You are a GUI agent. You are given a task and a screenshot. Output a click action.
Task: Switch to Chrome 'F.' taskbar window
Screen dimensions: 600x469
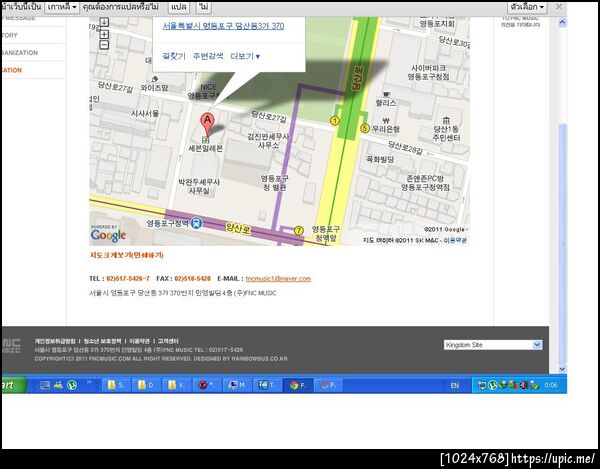(x=298, y=385)
